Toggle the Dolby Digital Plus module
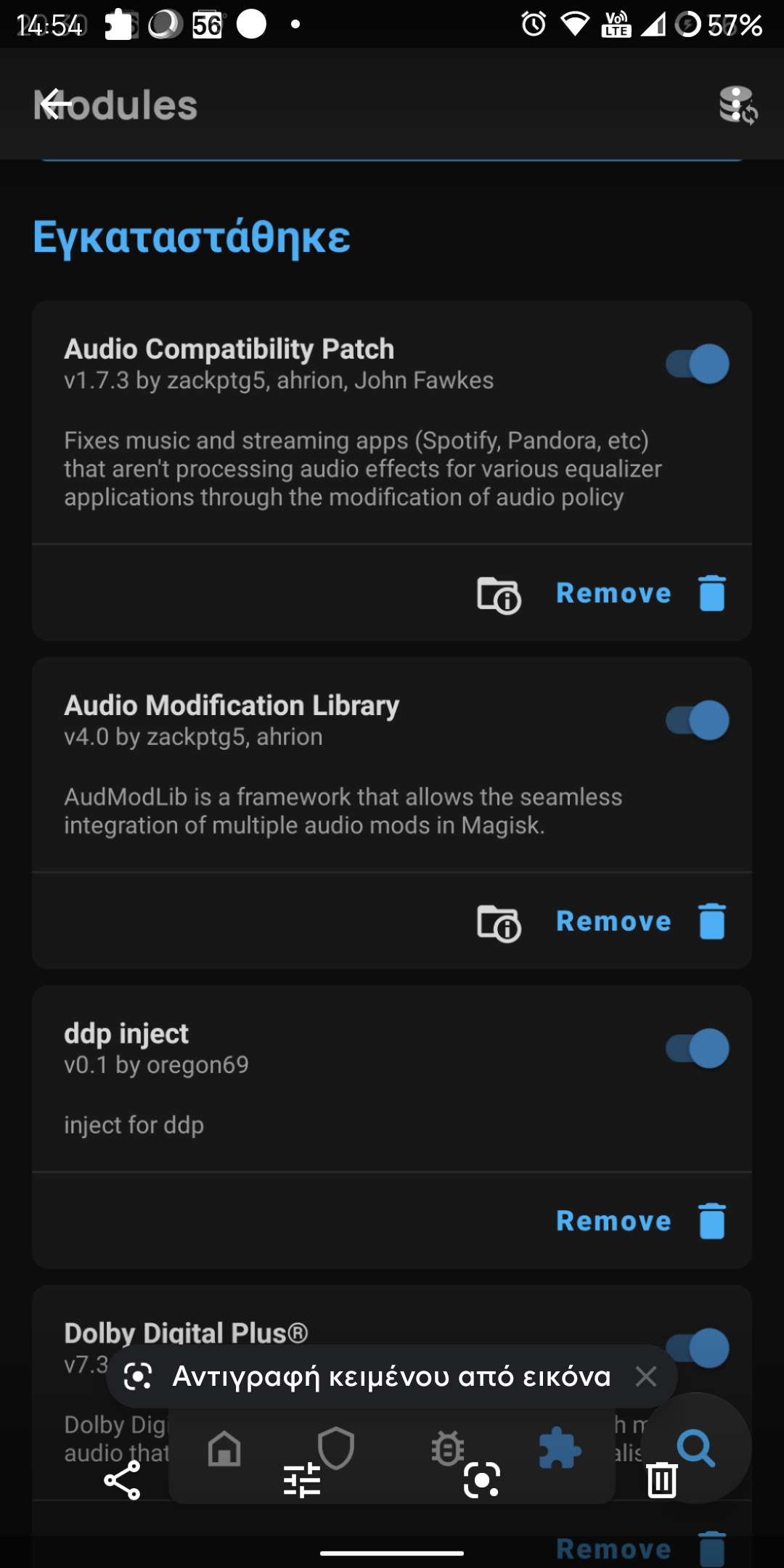 click(x=697, y=1348)
